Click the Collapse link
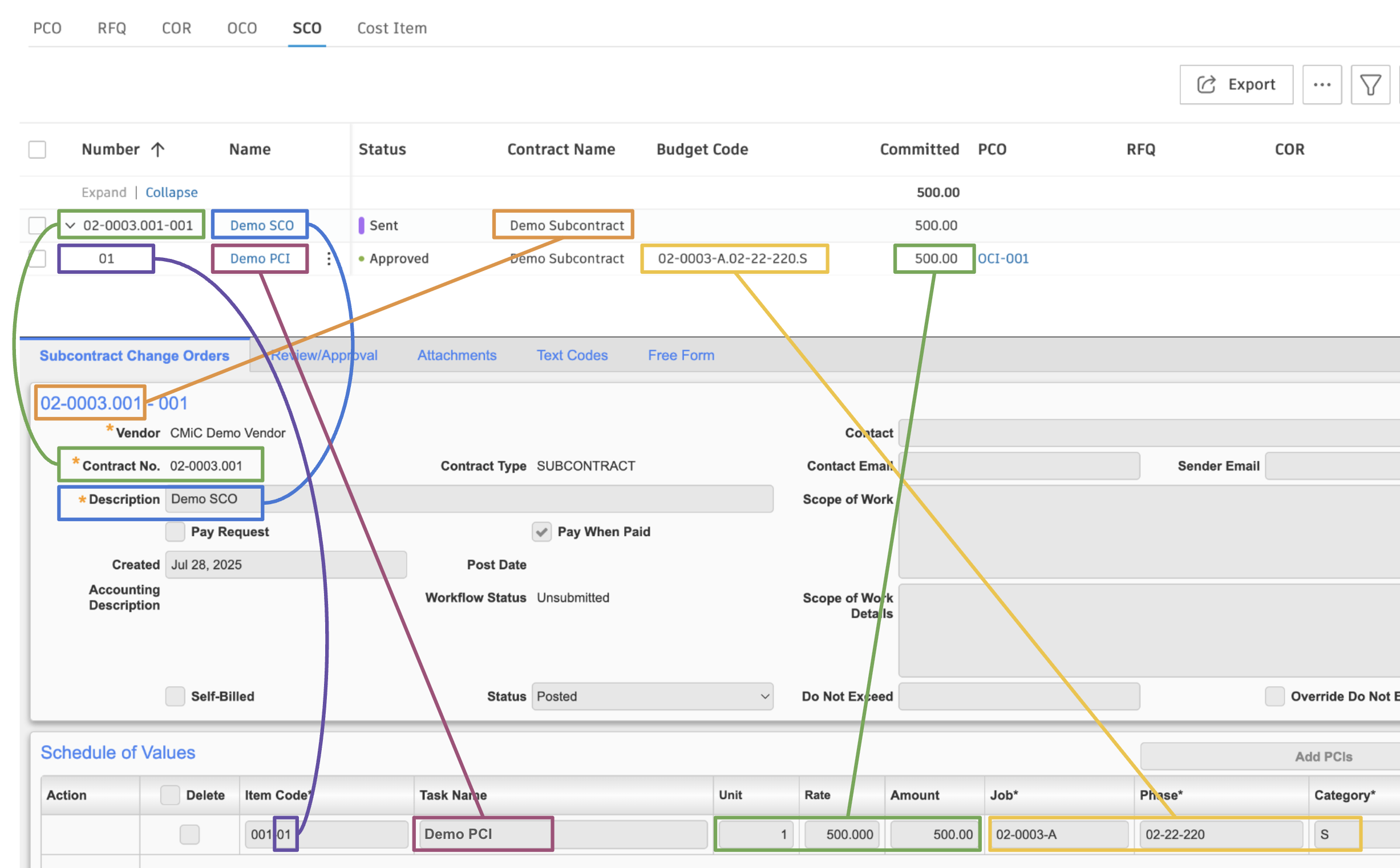 pyautogui.click(x=171, y=192)
